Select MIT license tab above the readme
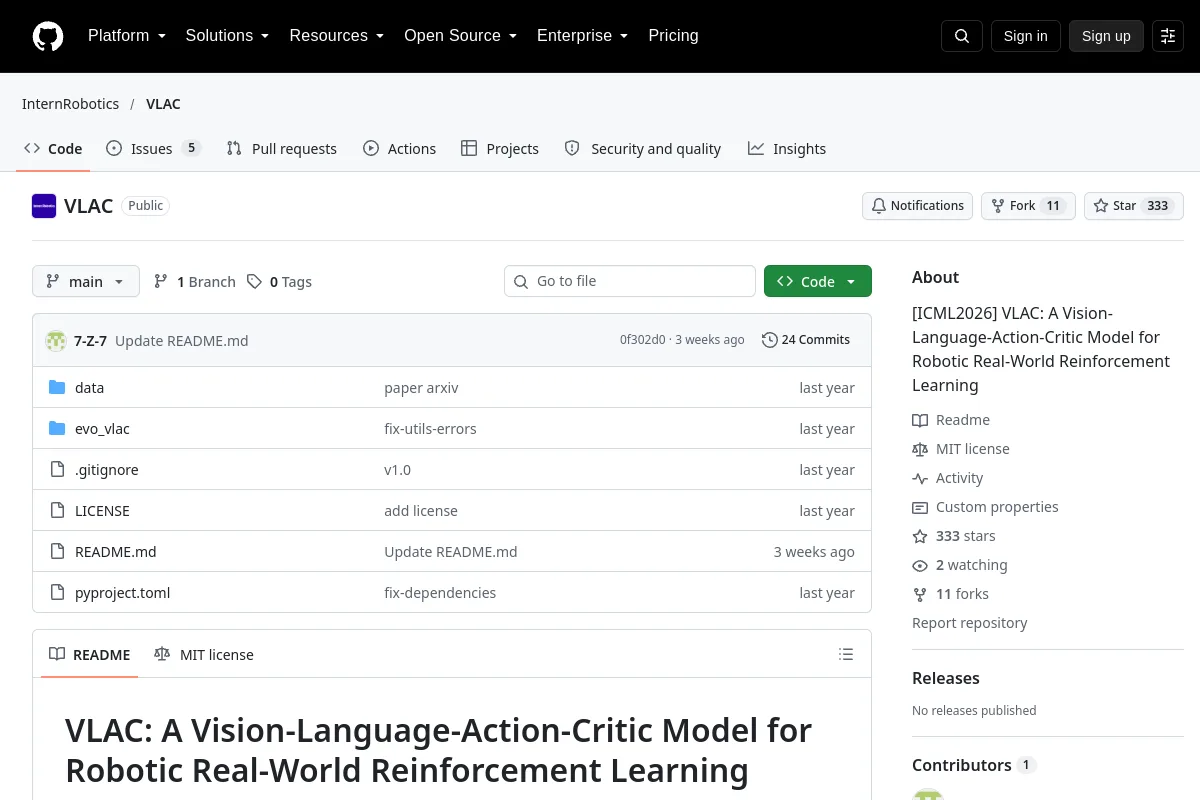This screenshot has height=800, width=1200. (x=204, y=655)
